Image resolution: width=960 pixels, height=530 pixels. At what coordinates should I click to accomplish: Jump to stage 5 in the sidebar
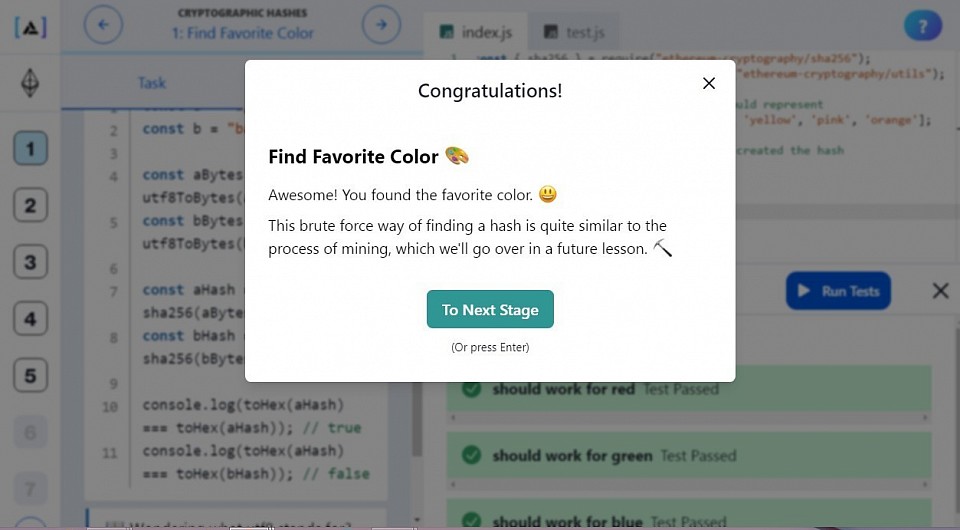30,375
